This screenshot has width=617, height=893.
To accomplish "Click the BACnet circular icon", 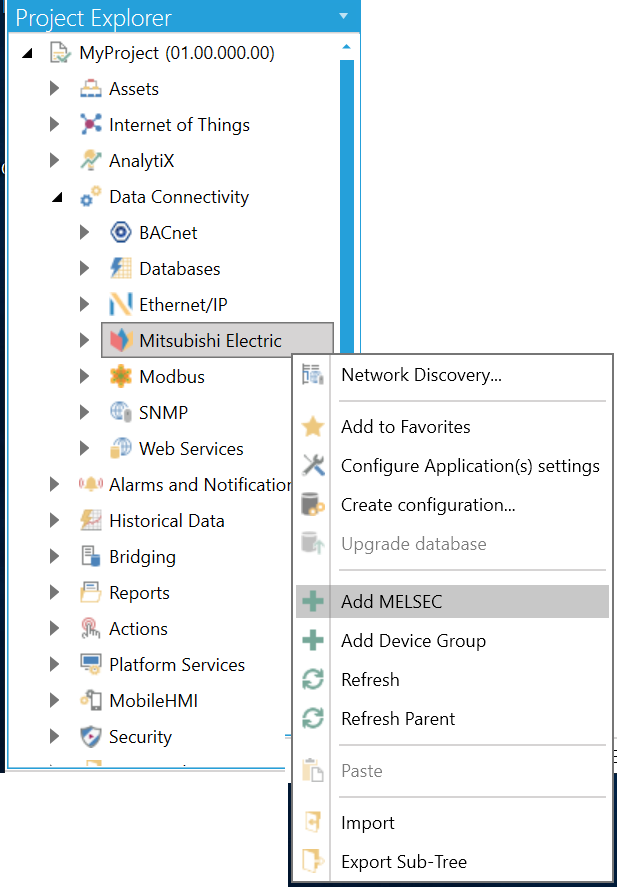I will [121, 232].
